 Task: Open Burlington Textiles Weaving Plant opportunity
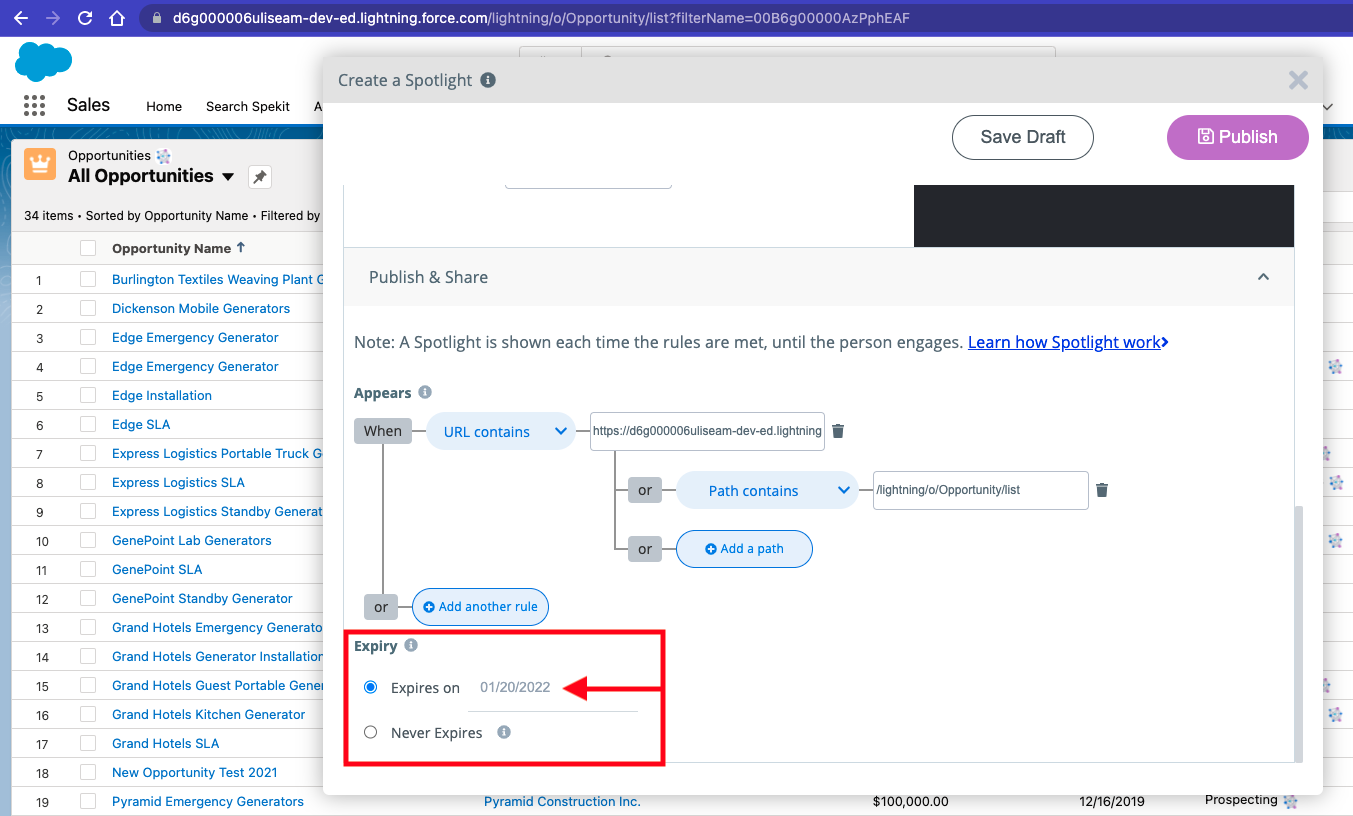(219, 279)
